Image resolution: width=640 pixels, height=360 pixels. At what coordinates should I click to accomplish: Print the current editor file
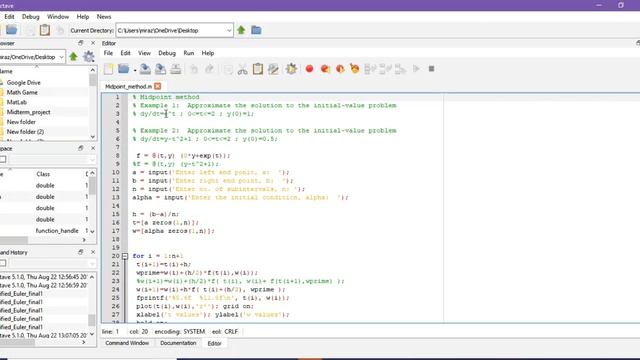coord(176,69)
